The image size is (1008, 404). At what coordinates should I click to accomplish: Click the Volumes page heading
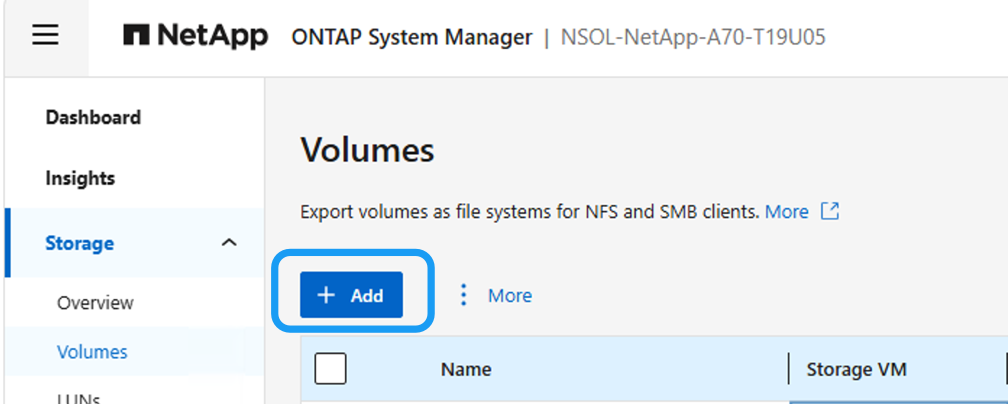tap(367, 151)
